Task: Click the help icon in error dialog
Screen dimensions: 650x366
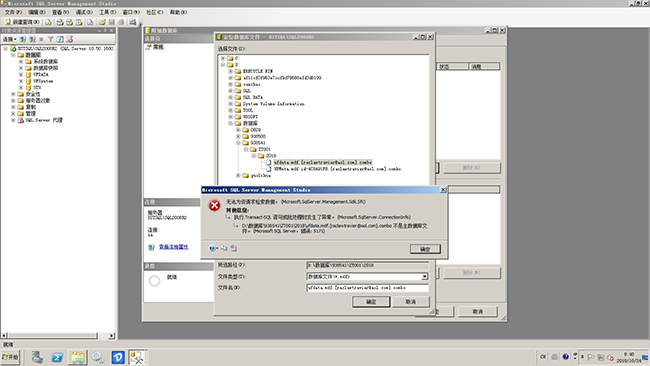Action: click(x=212, y=248)
